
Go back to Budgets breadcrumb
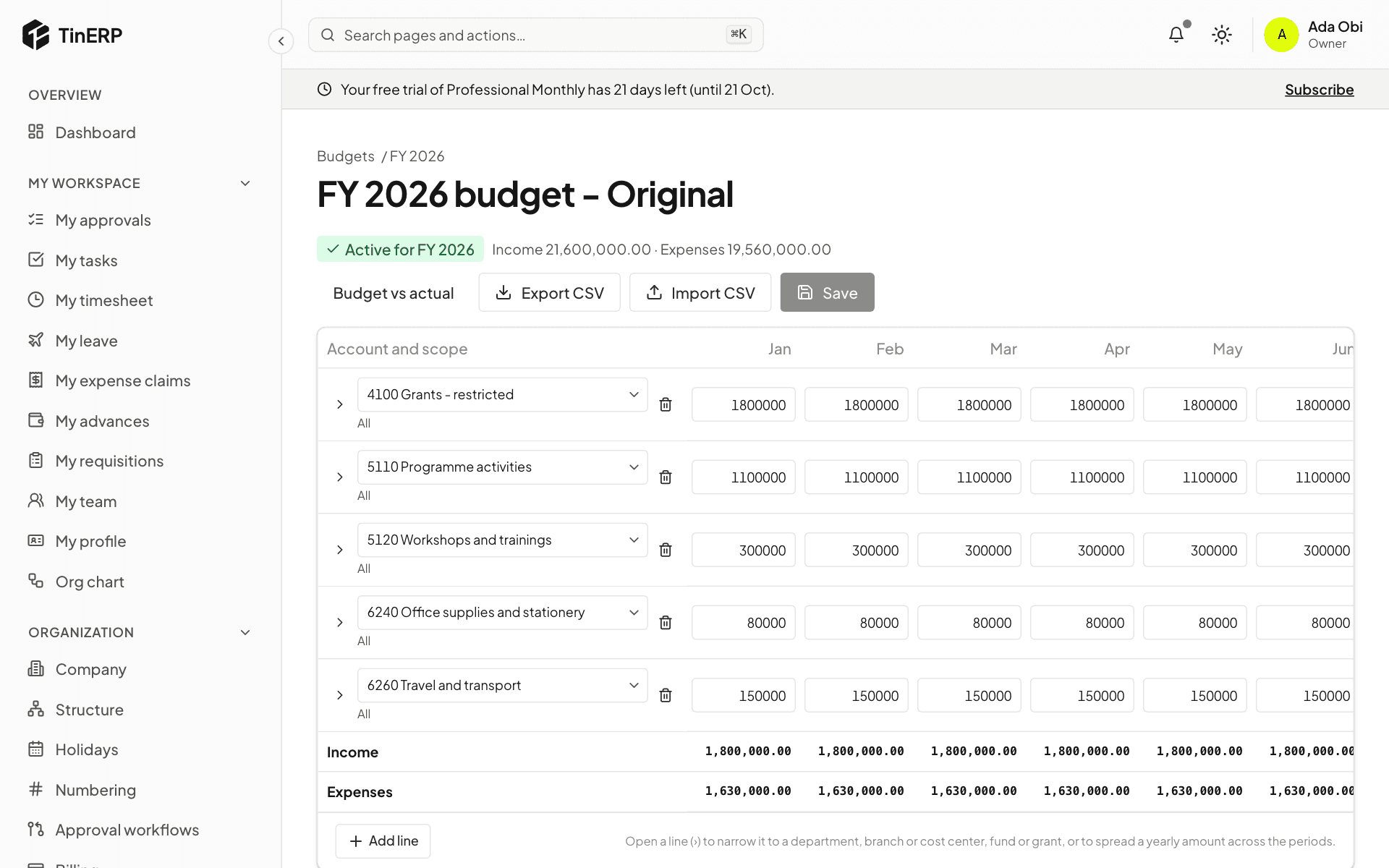pyautogui.click(x=345, y=156)
